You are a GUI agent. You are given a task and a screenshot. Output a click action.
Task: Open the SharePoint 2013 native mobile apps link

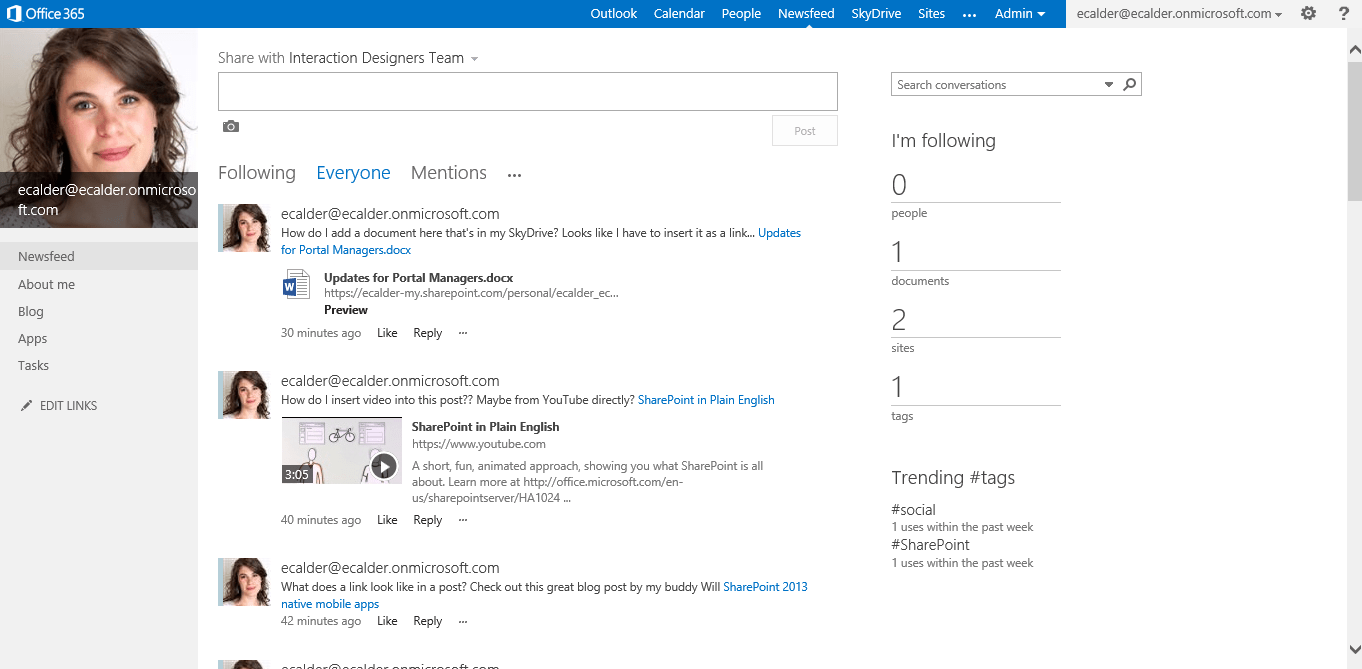544,595
